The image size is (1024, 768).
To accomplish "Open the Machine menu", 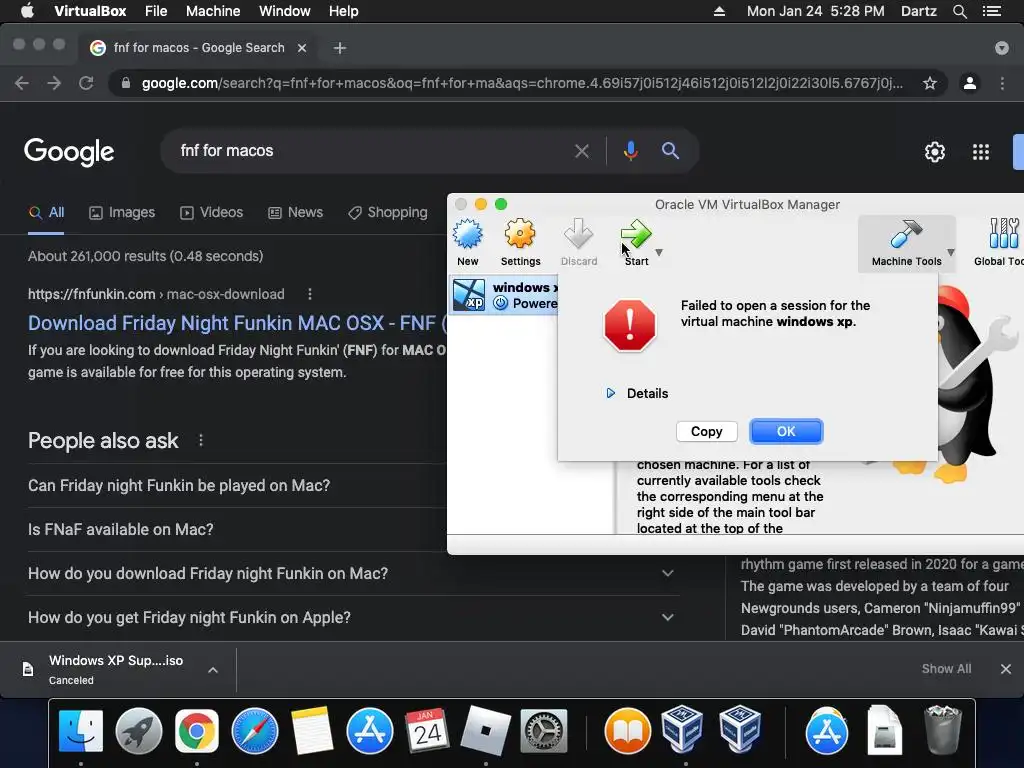I will (x=213, y=11).
